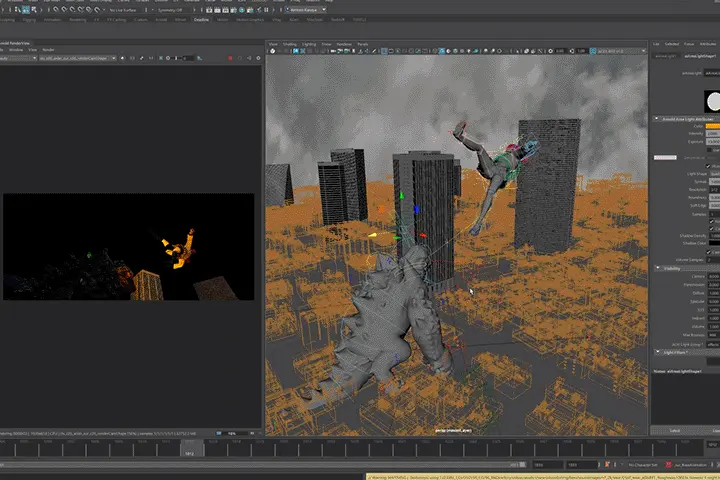
Task: Click the red anim layer icon in range bar
Action: (x=668, y=465)
